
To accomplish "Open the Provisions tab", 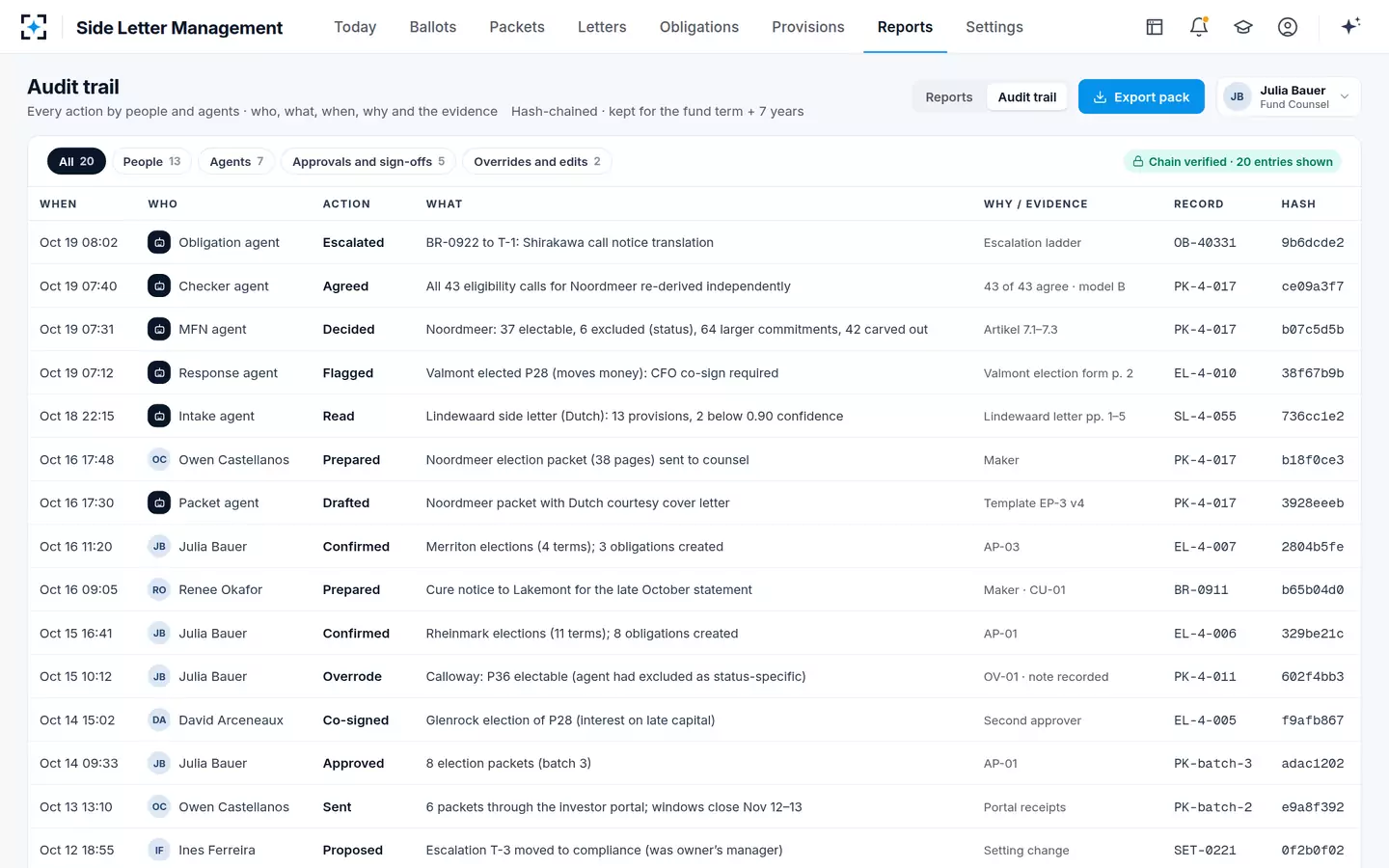I will click(x=808, y=27).
